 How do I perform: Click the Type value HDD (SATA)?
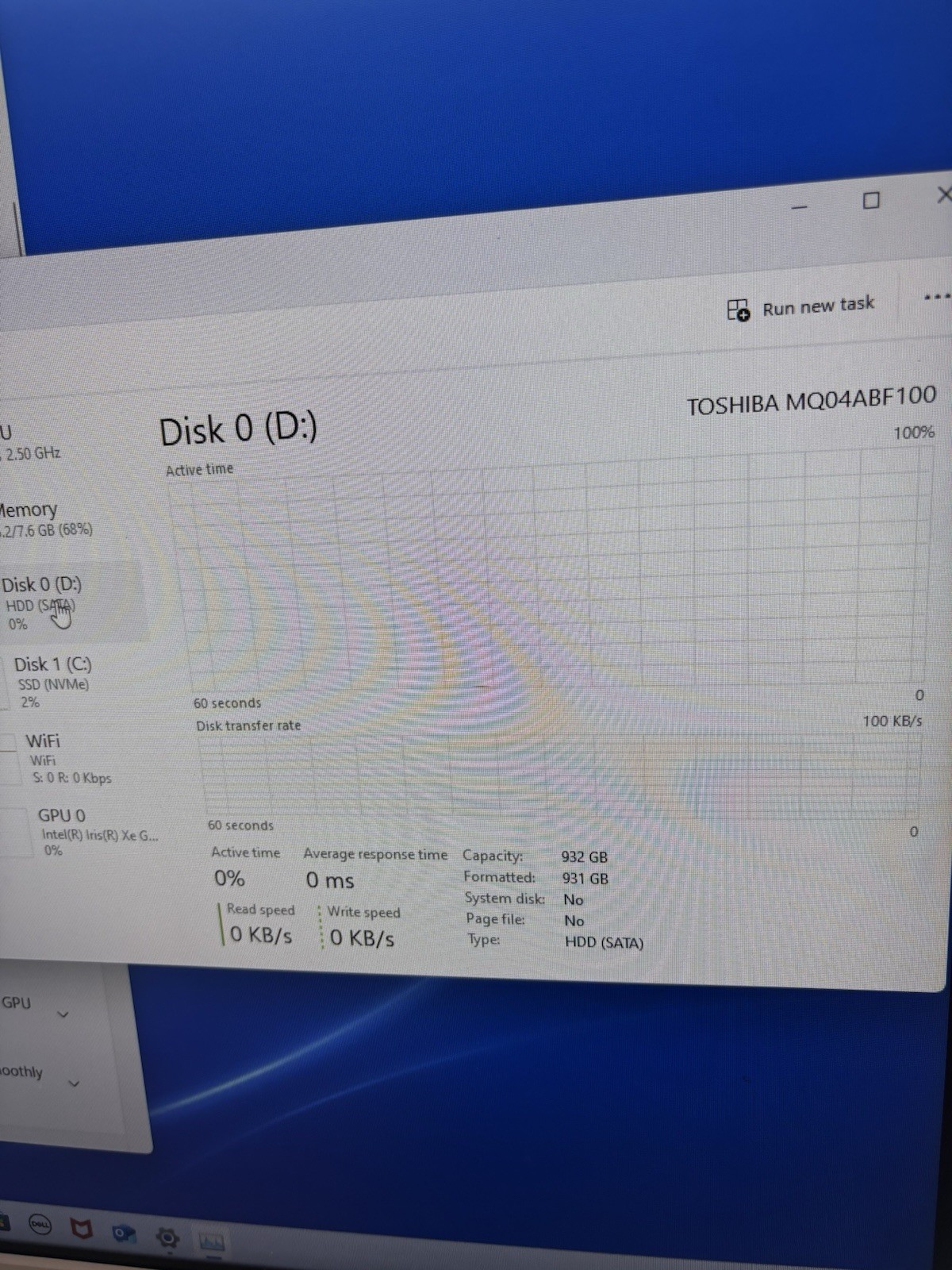pos(605,943)
